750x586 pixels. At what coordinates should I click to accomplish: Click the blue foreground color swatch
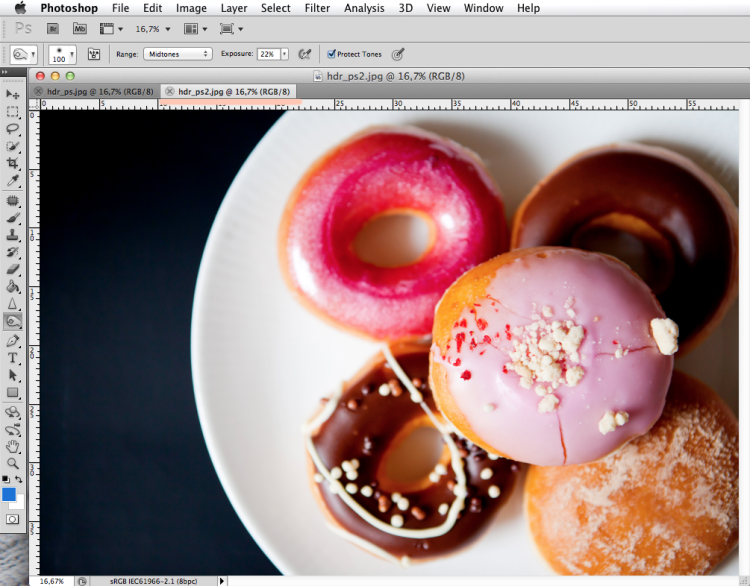[9, 495]
